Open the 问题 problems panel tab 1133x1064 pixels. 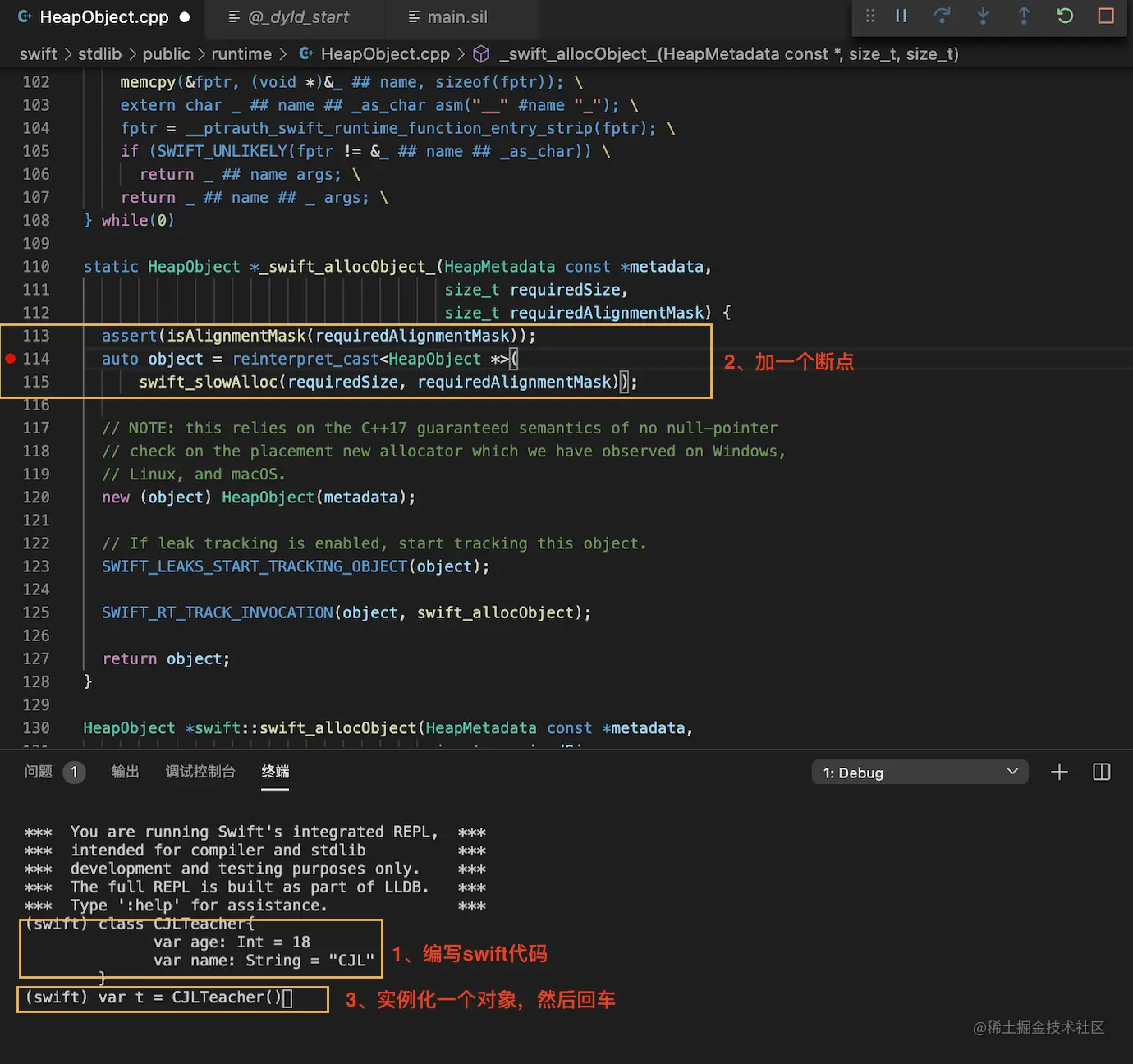click(39, 772)
